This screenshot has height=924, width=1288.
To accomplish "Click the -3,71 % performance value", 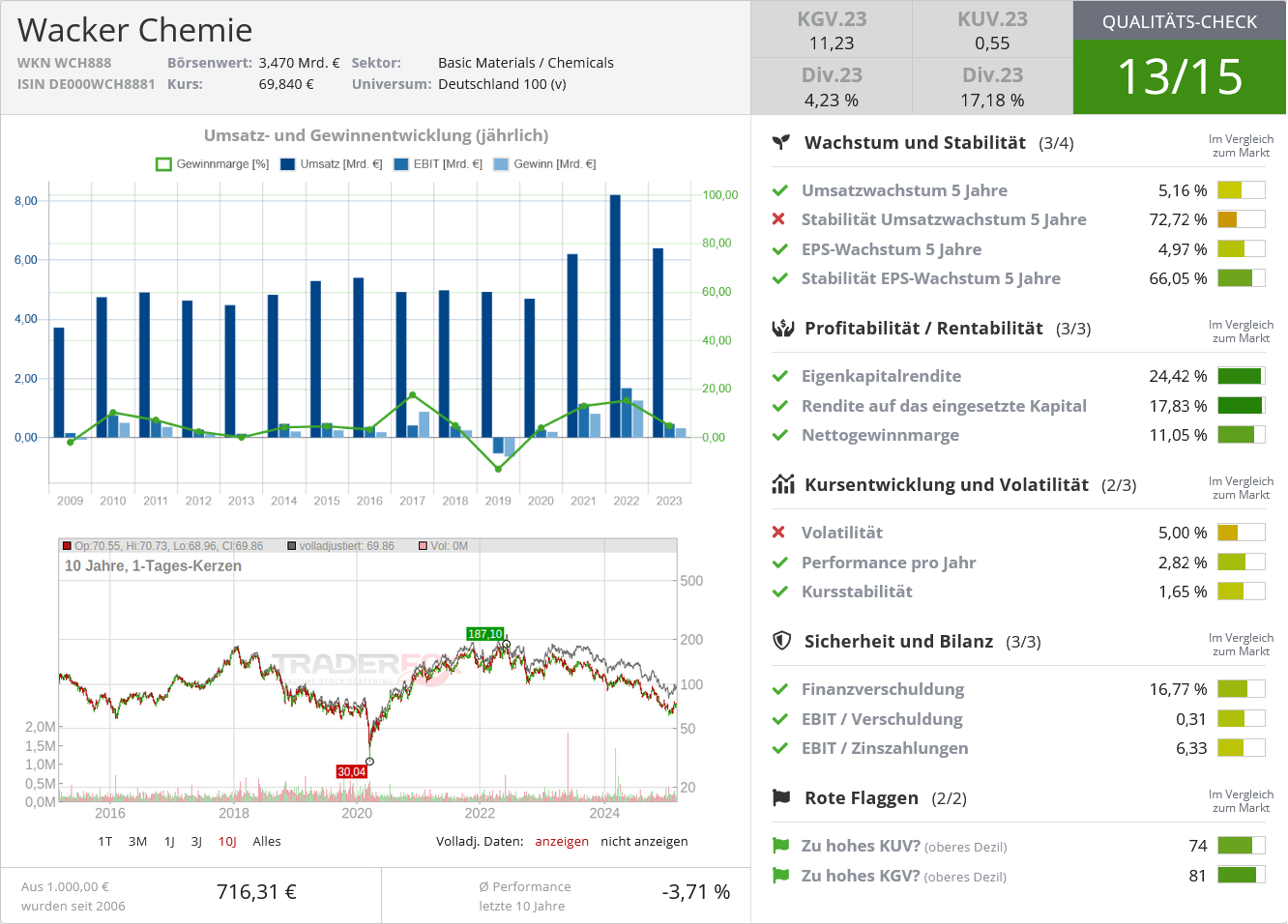I will 696,892.
